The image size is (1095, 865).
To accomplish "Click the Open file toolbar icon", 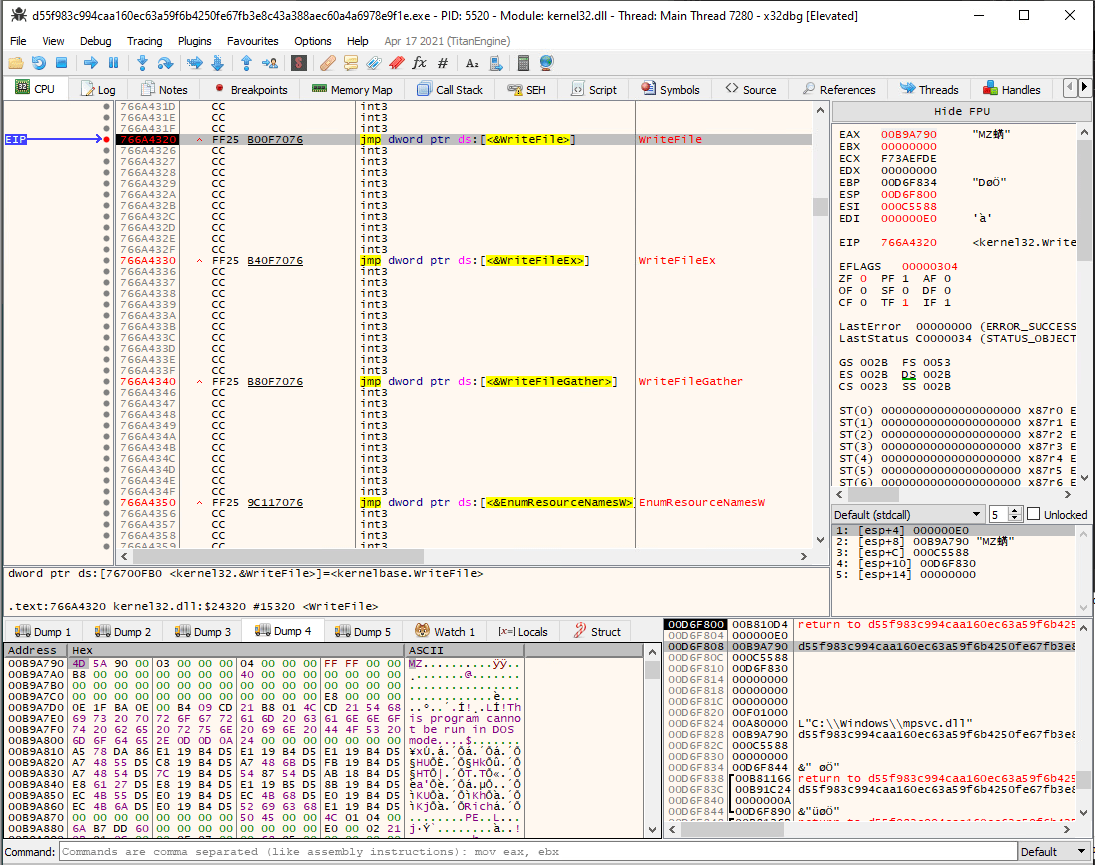I will (x=15, y=64).
